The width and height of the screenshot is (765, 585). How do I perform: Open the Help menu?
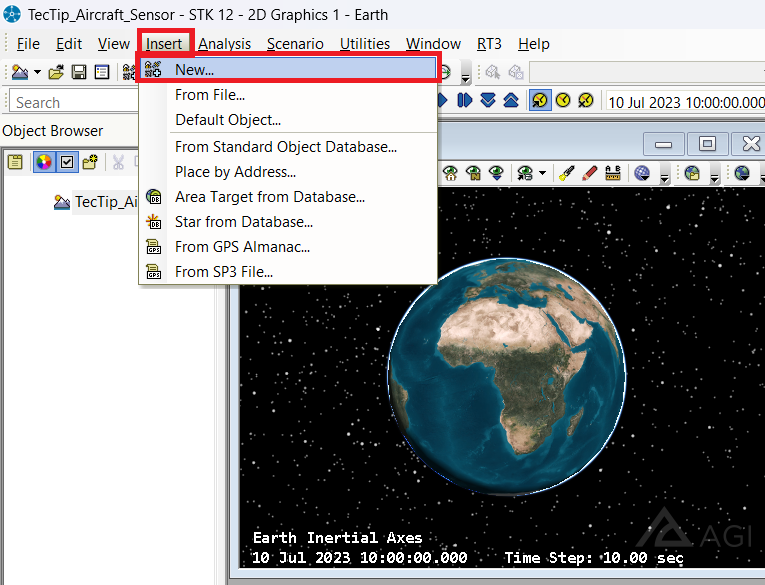click(534, 44)
